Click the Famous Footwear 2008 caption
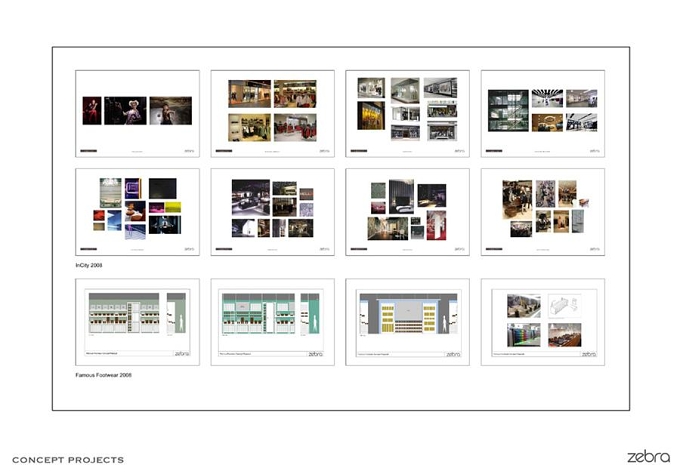 click(104, 375)
